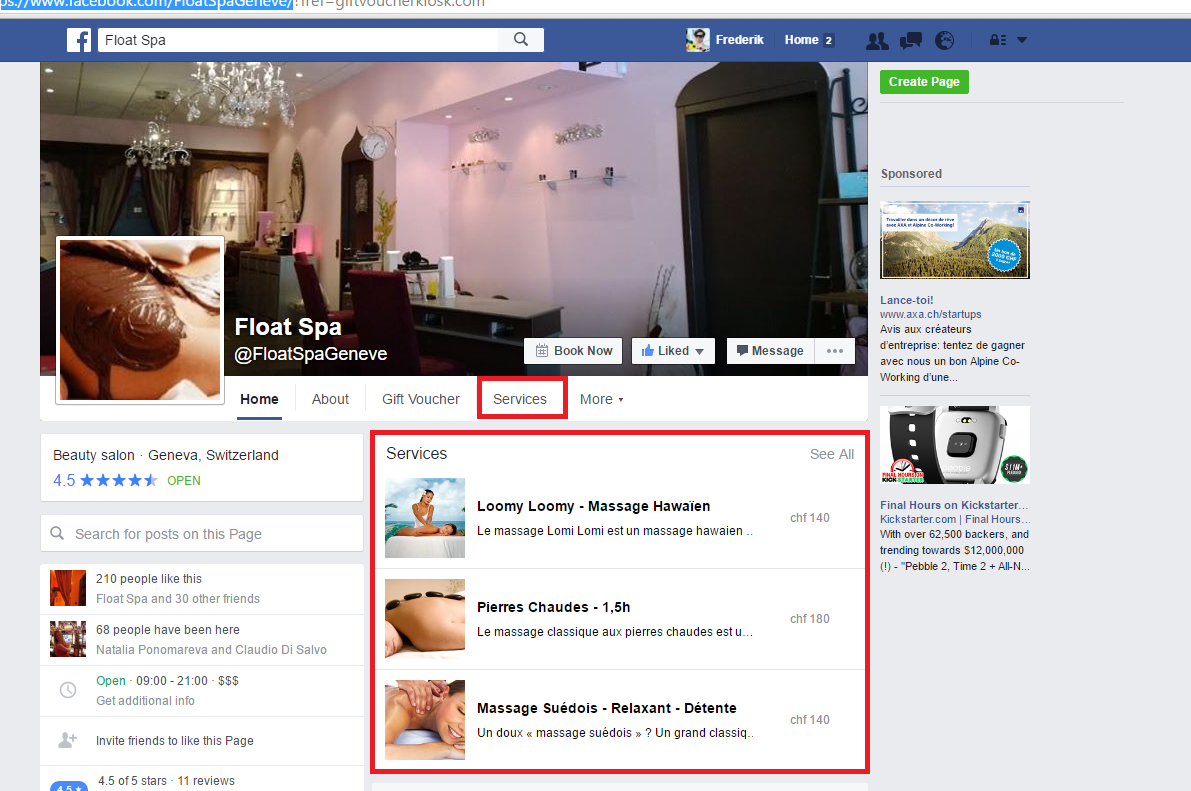Expand the More tab dropdown
This screenshot has height=791, width=1191.
(601, 399)
